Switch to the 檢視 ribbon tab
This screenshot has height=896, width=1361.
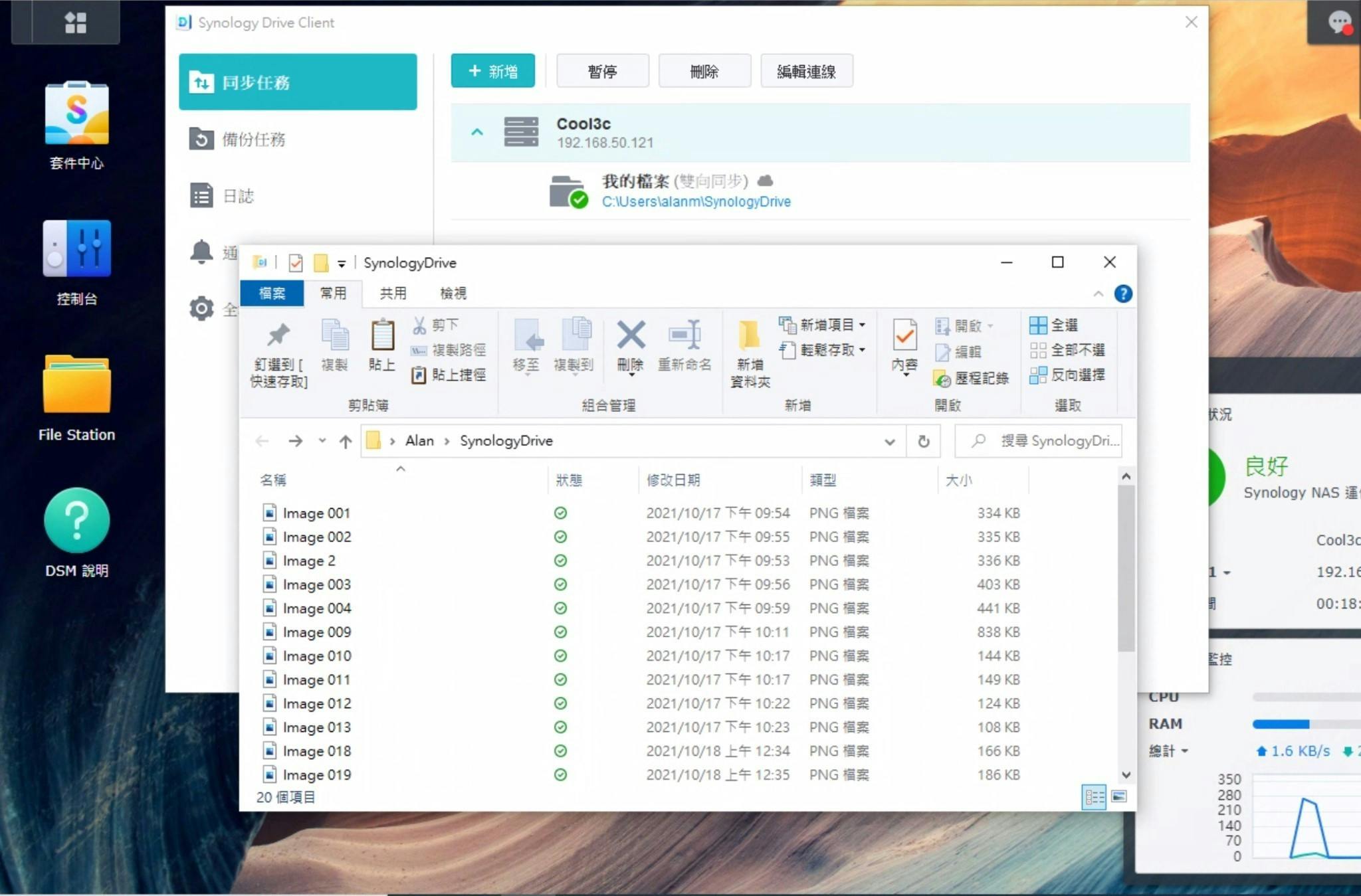(x=453, y=293)
